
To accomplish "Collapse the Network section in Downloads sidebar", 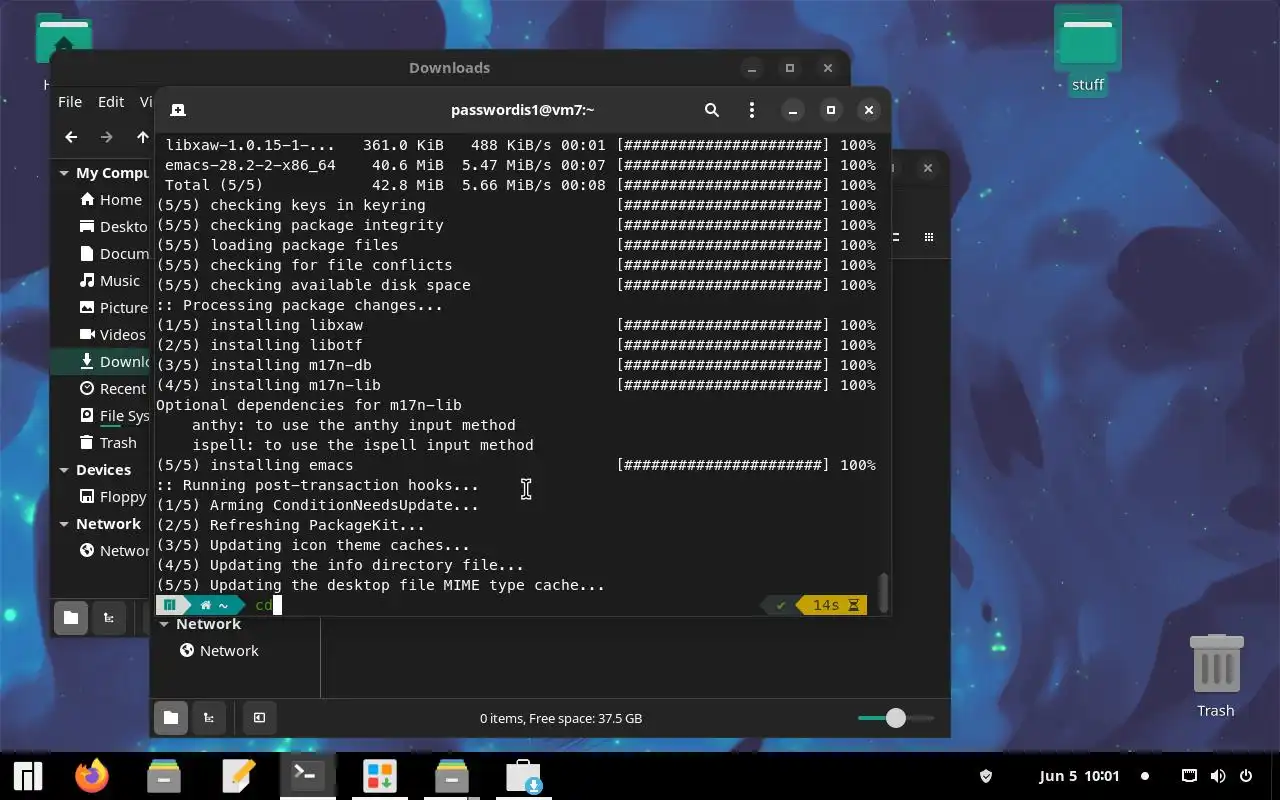I will pyautogui.click(x=64, y=524).
